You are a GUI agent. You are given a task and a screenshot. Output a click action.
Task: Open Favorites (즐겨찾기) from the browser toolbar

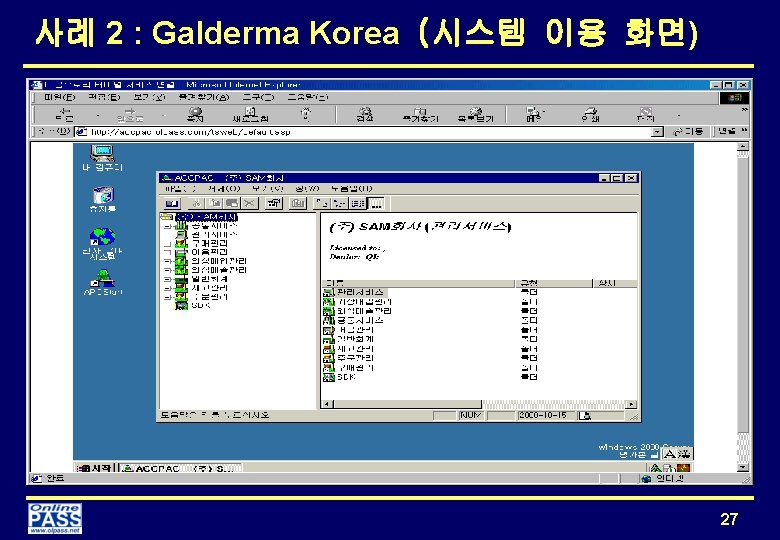(421, 115)
